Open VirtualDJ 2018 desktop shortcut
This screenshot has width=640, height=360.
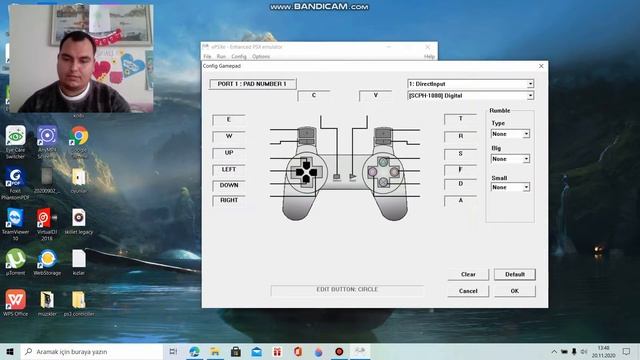click(47, 224)
